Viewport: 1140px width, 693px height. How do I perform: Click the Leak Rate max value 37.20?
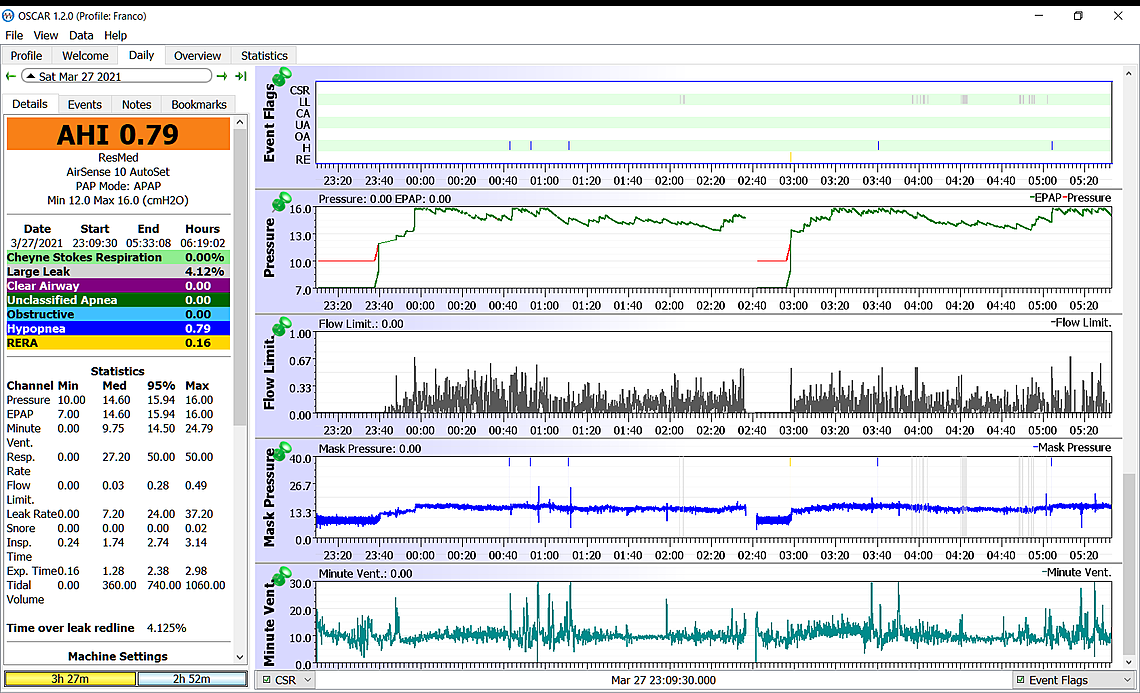199,513
